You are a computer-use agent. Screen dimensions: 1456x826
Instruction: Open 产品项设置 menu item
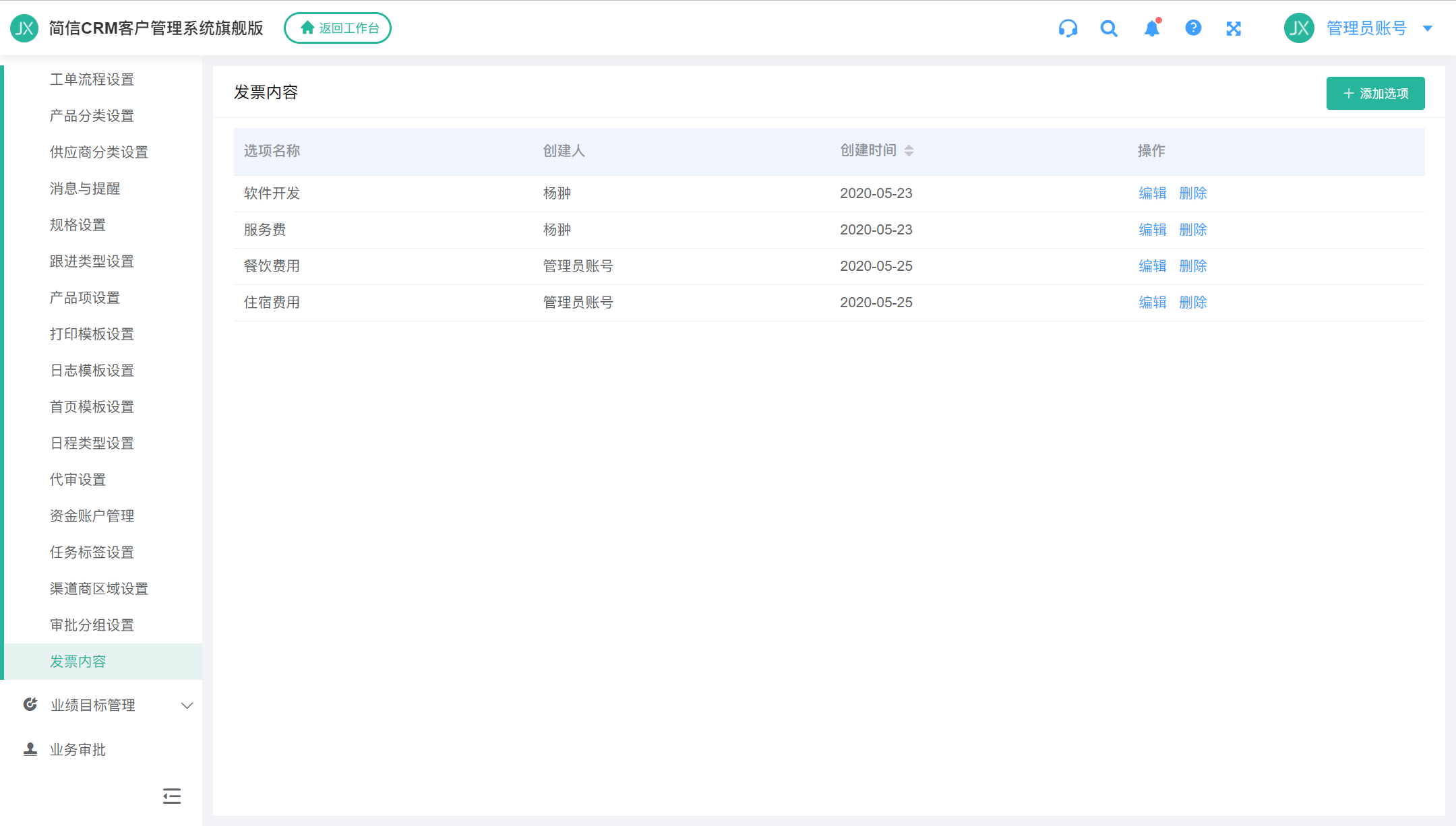click(103, 298)
